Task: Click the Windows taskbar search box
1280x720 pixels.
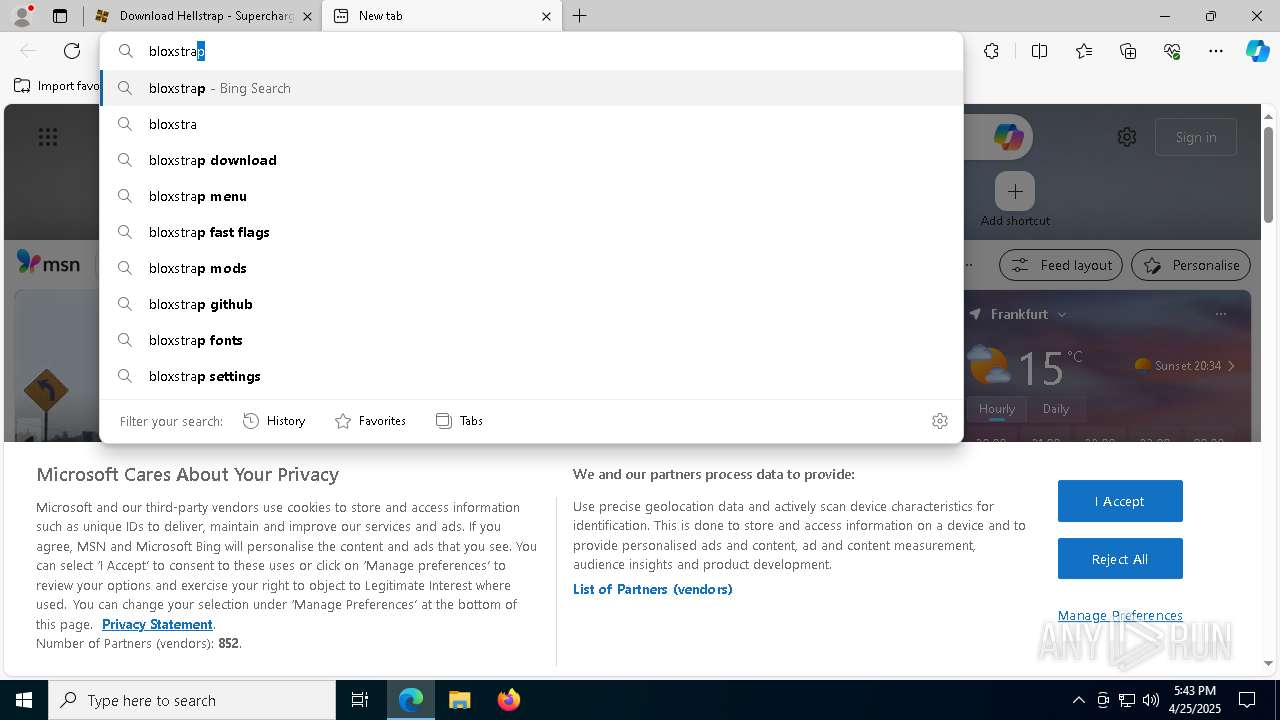Action: click(x=192, y=700)
